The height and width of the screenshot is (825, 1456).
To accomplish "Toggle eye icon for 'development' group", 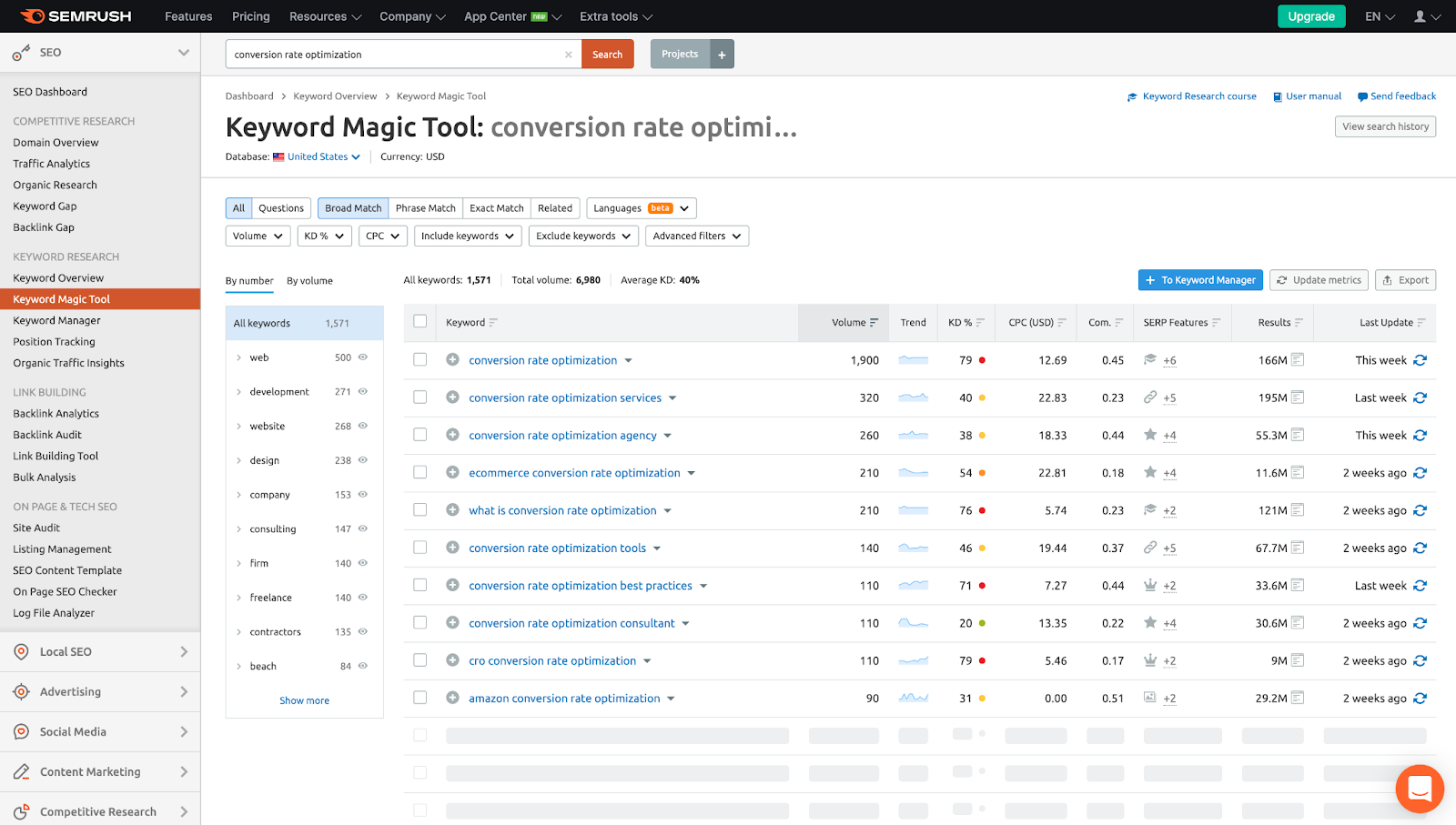I will coord(363,392).
